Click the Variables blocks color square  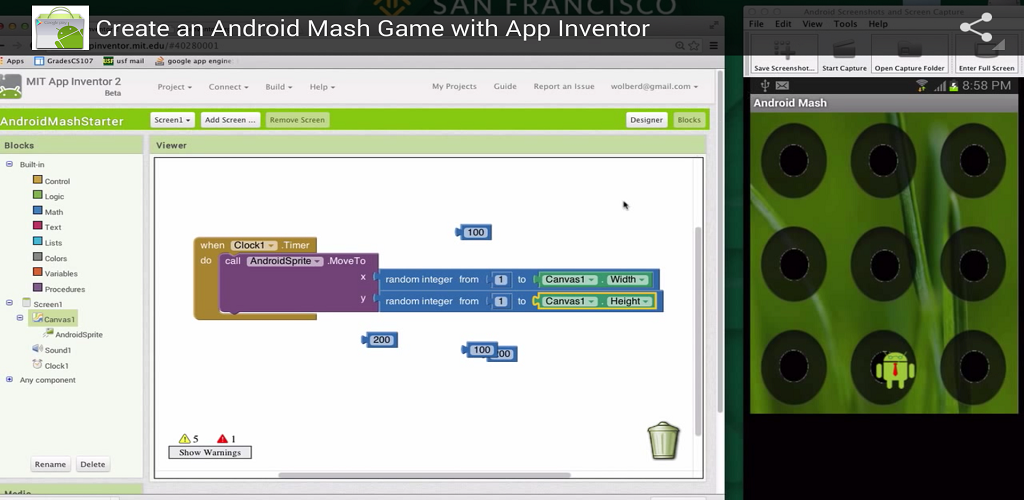37,272
